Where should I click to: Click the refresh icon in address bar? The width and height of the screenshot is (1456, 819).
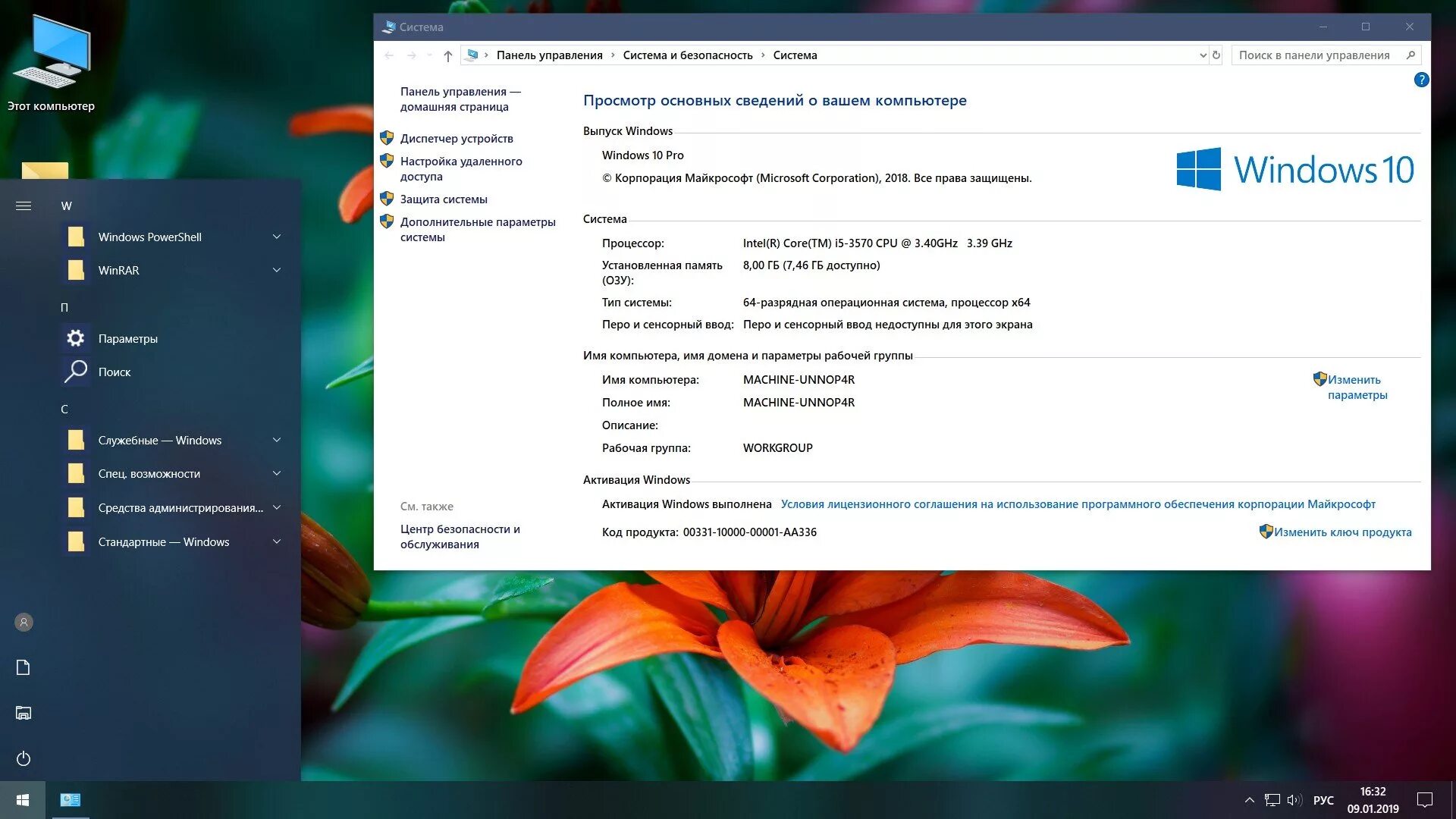pos(1216,55)
